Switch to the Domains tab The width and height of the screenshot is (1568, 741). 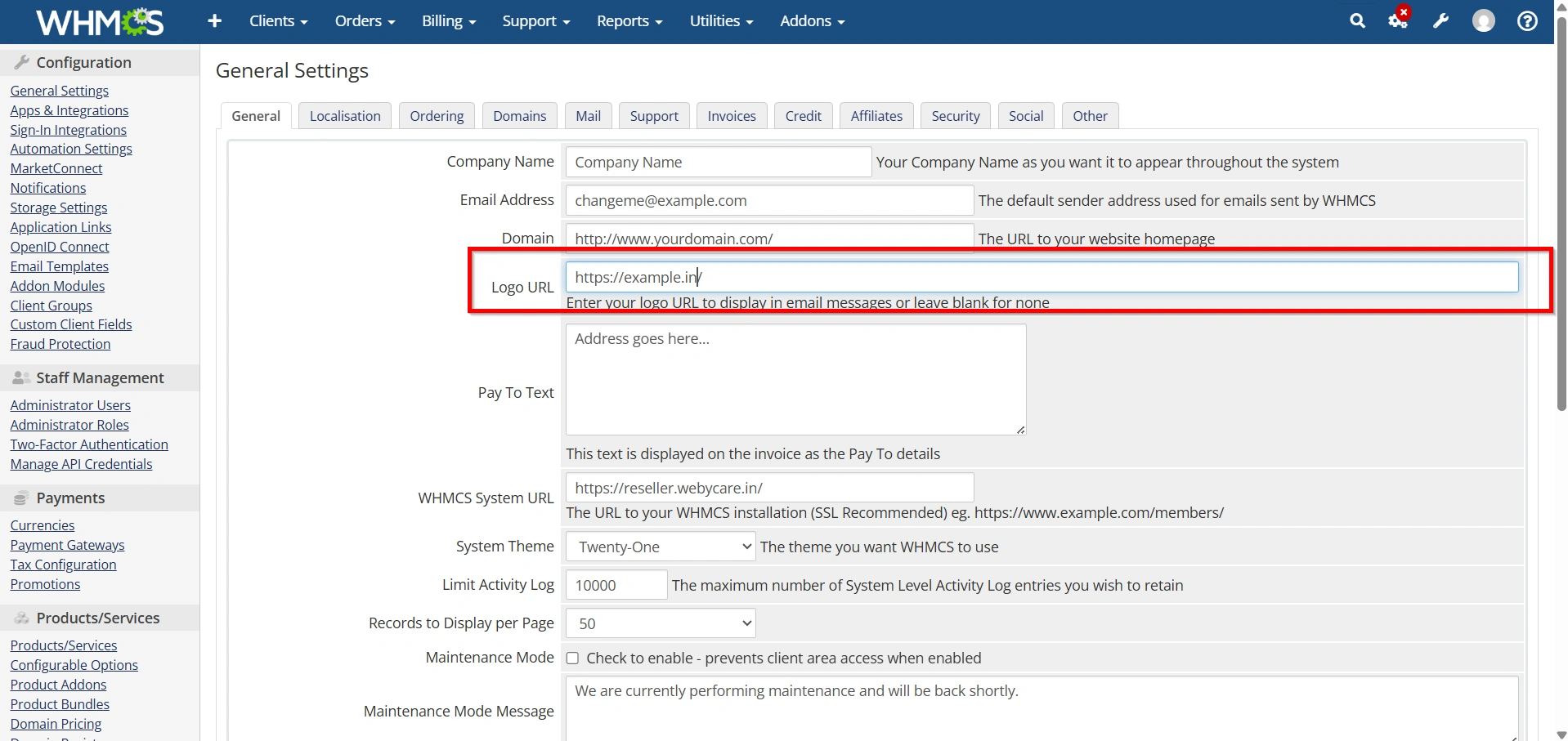coord(520,116)
